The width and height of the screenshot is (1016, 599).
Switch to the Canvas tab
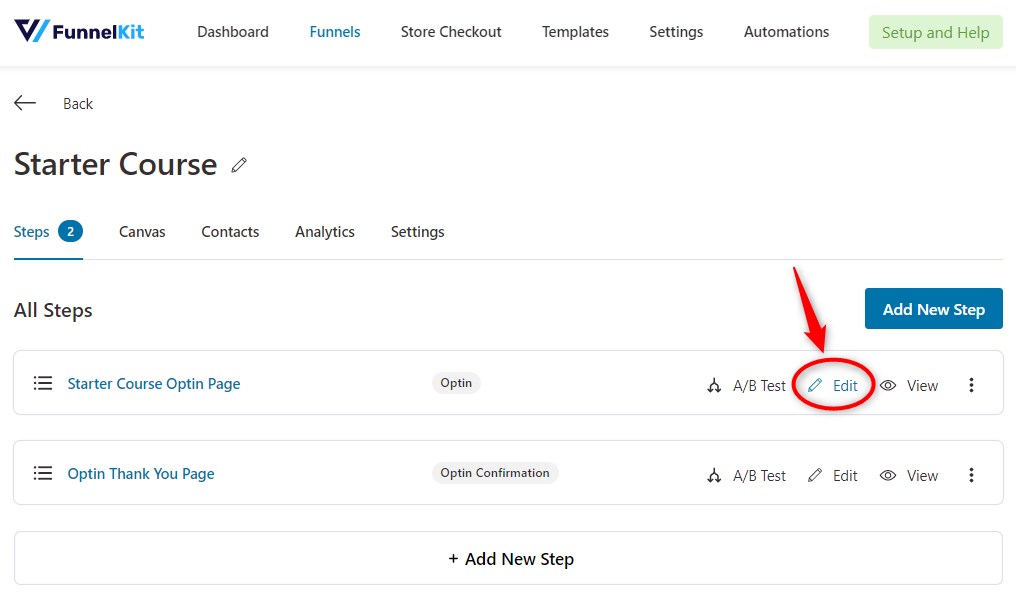tap(142, 231)
